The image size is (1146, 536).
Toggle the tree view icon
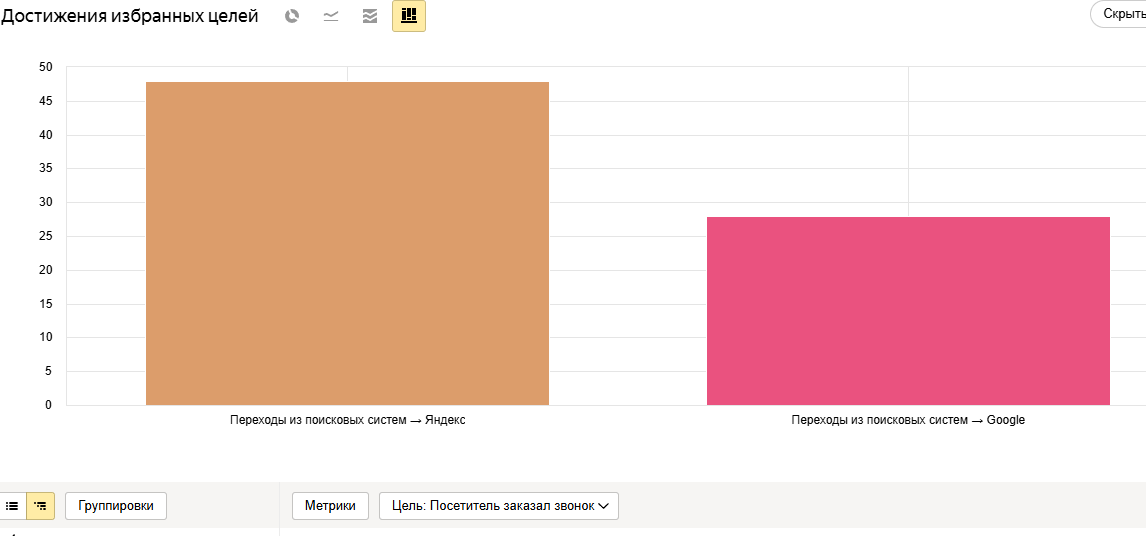click(x=40, y=505)
